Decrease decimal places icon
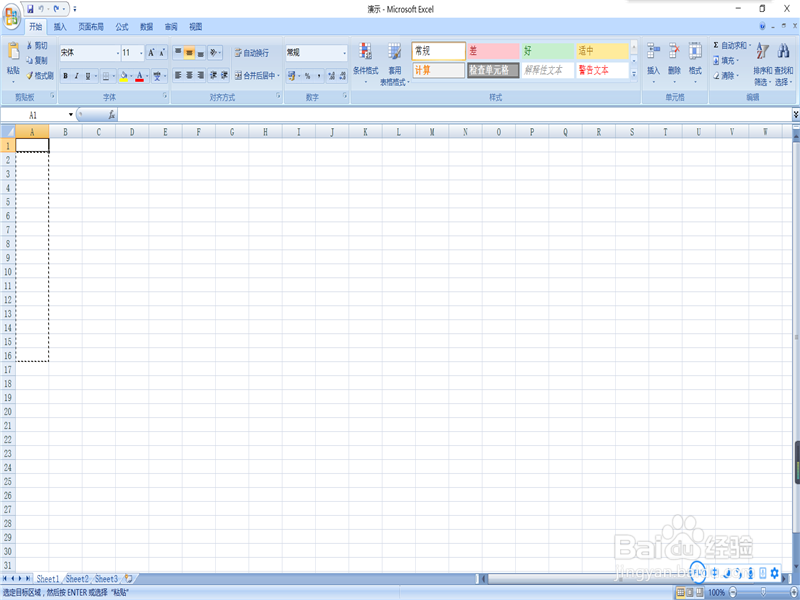The width and height of the screenshot is (800, 600). [x=342, y=76]
